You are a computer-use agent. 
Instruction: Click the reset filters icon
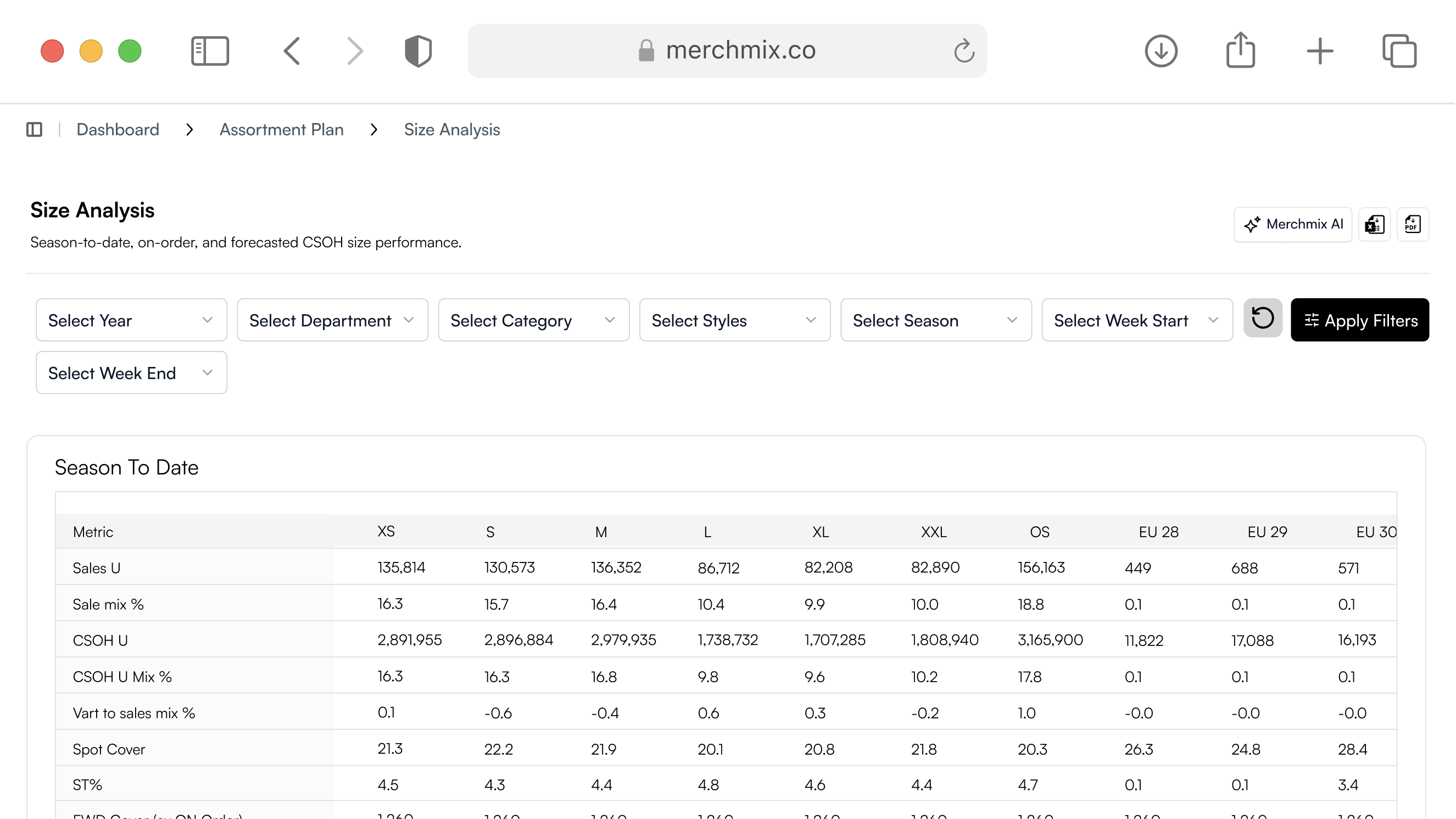click(1263, 318)
